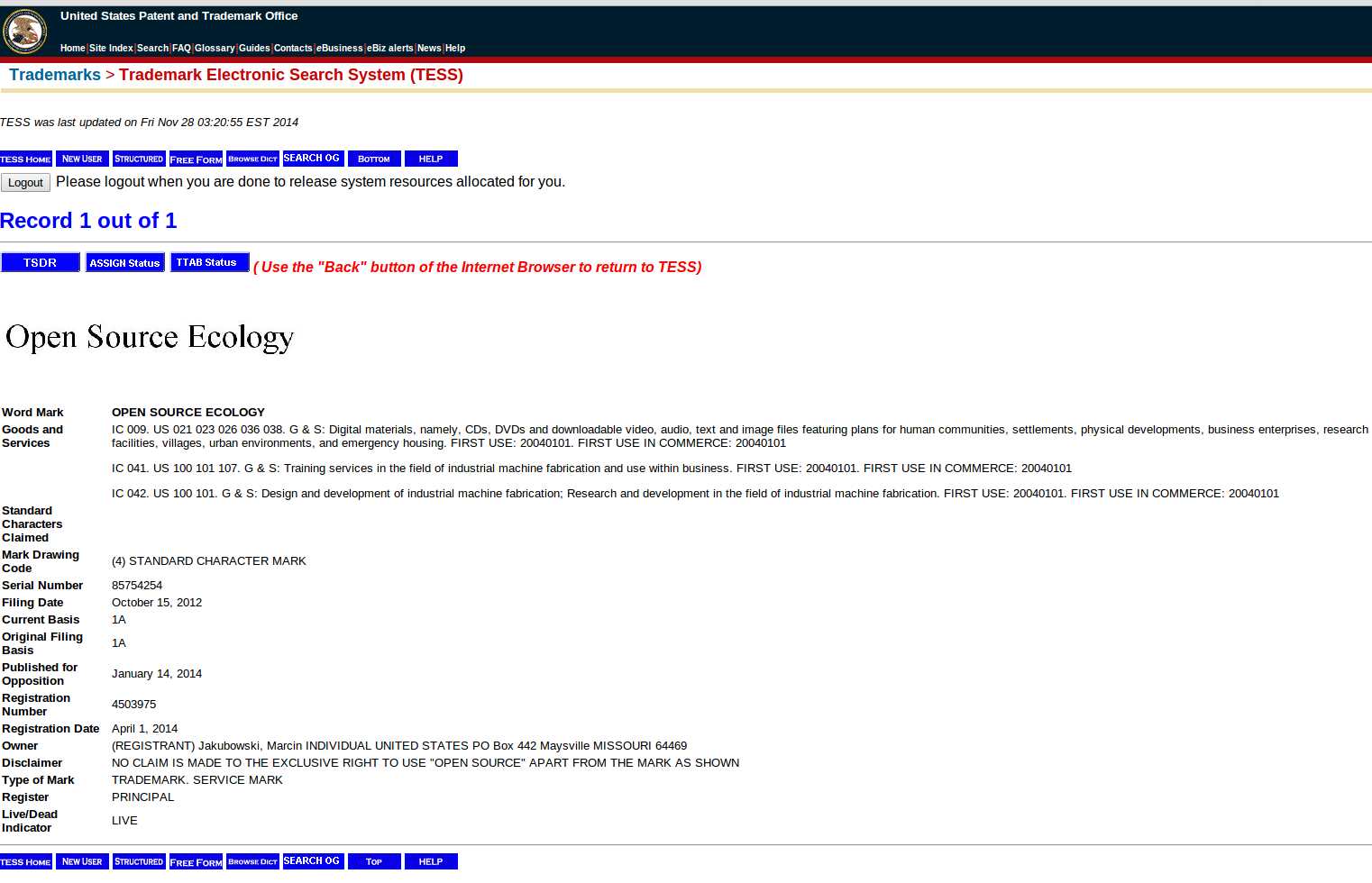Click TRADEMARK. SERVICE MARK value
1372x883 pixels.
click(197, 780)
